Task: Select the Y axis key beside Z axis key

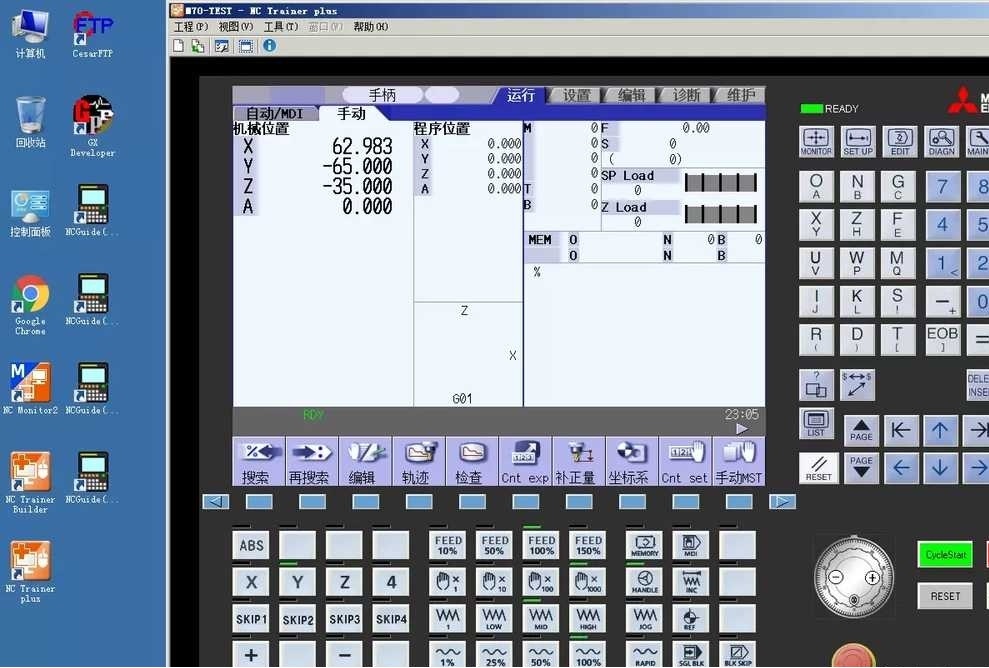Action: pos(298,582)
